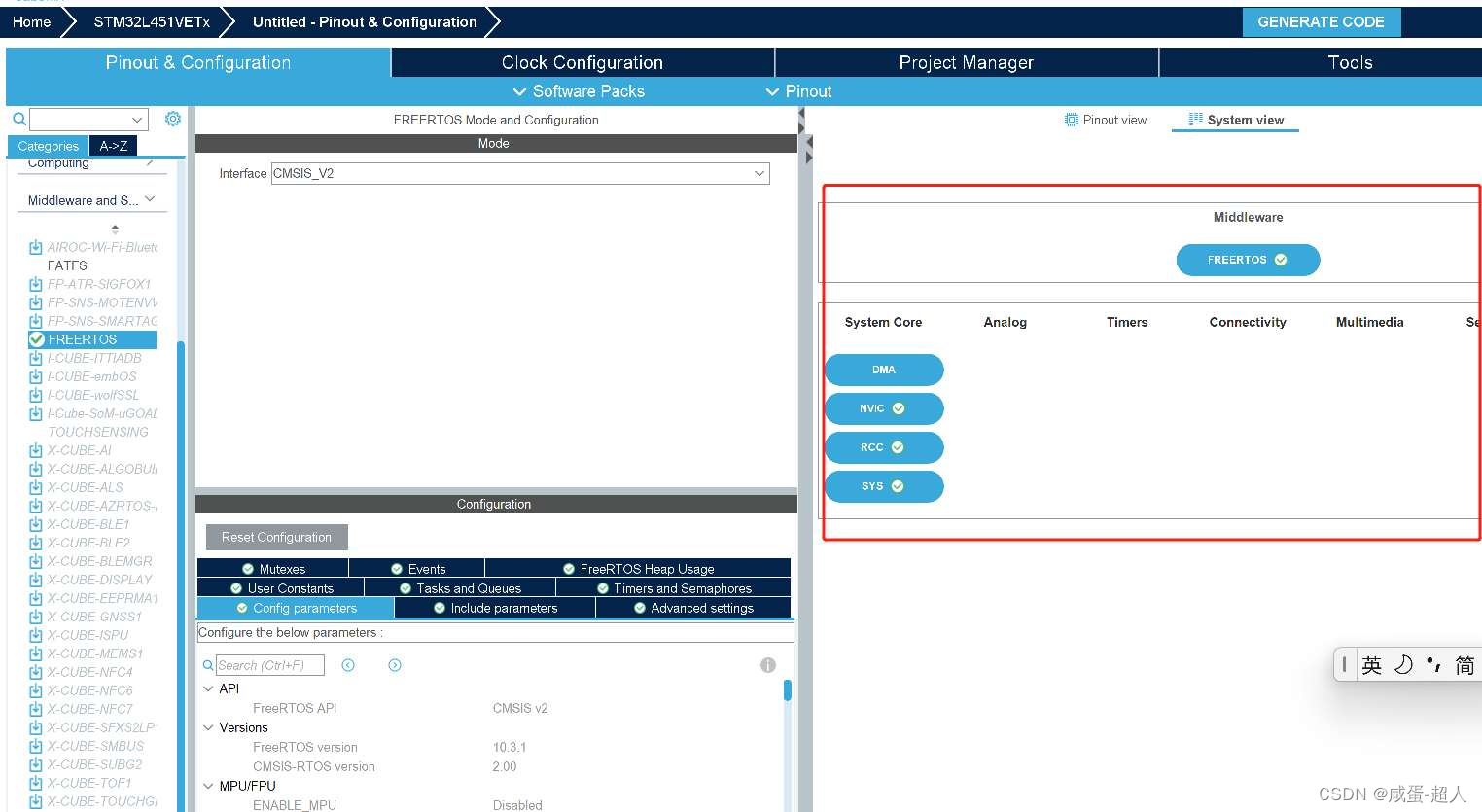Collapse the Versions parameter group
The width and height of the screenshot is (1482, 812).
[x=208, y=727]
